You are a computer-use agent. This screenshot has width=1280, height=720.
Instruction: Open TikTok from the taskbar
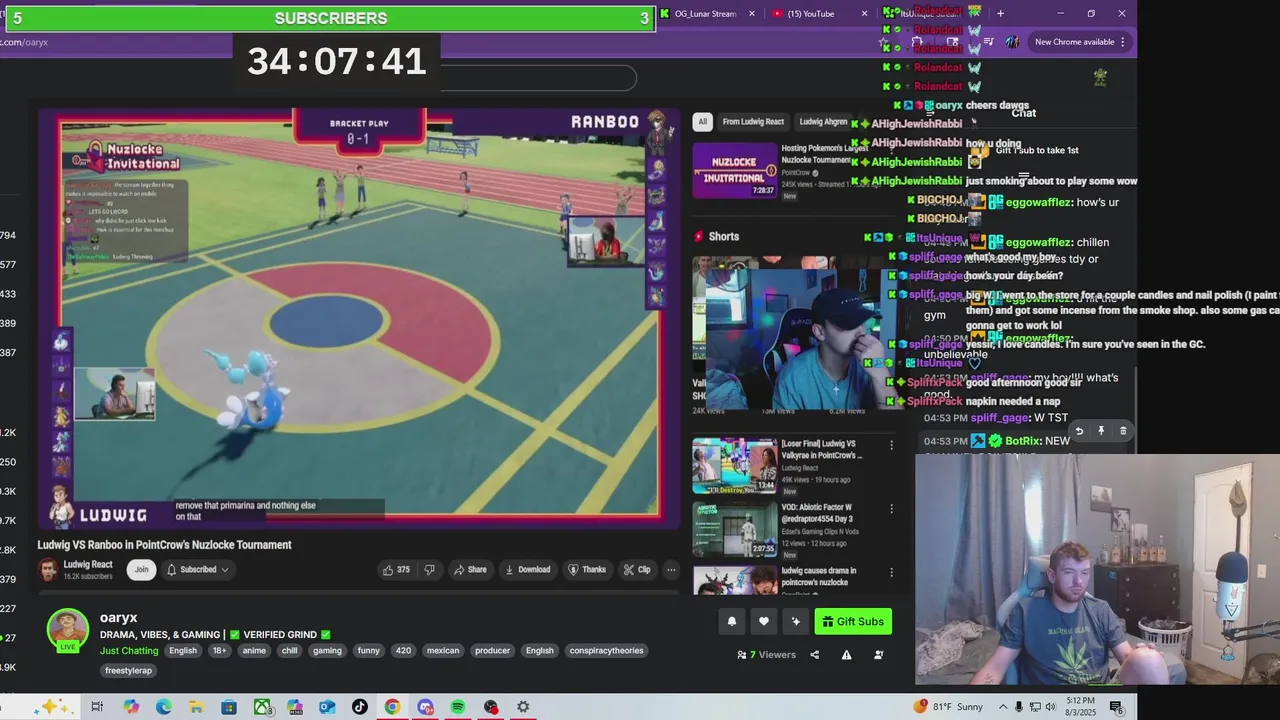360,707
